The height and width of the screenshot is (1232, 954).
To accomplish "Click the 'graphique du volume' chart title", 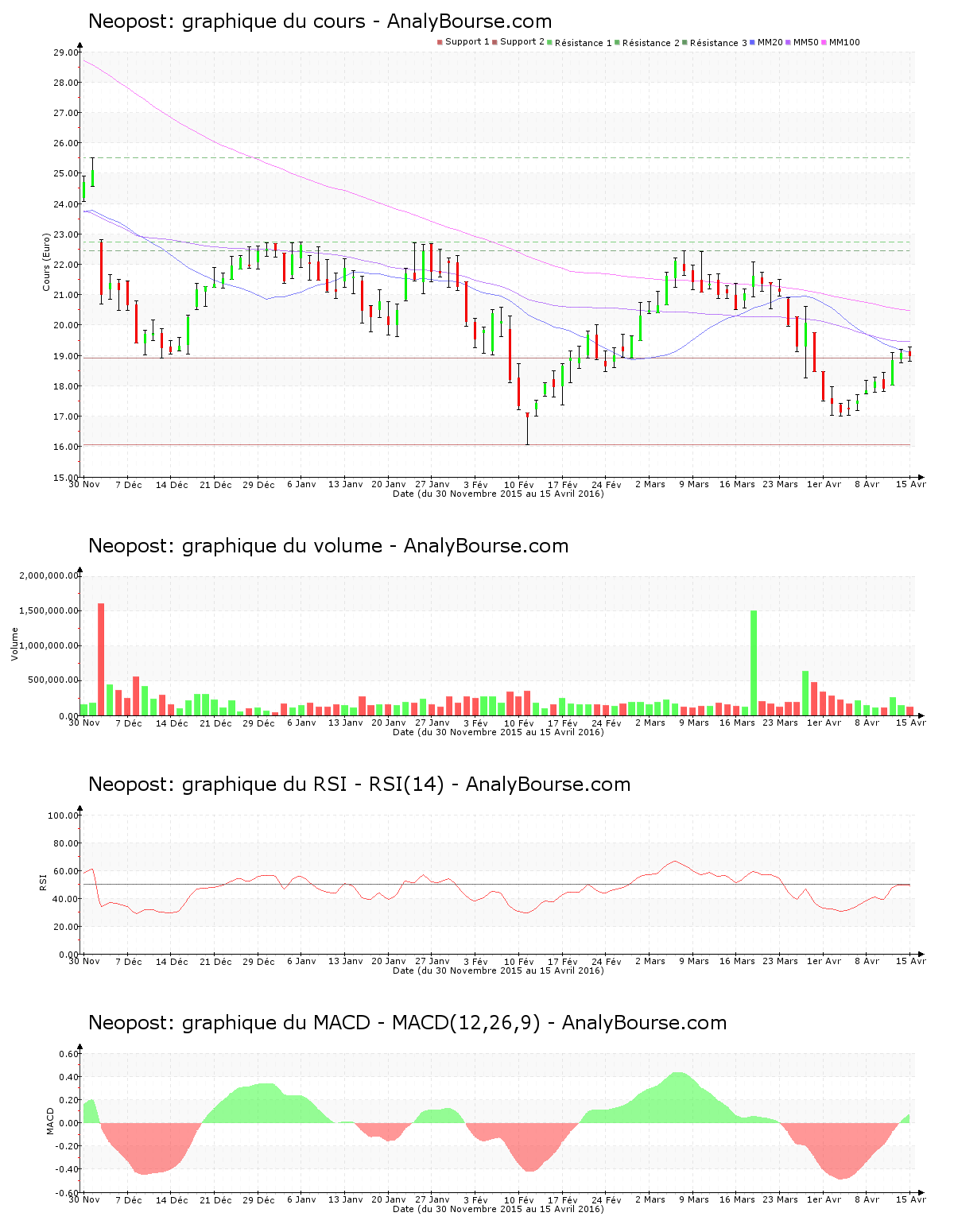I will [328, 546].
